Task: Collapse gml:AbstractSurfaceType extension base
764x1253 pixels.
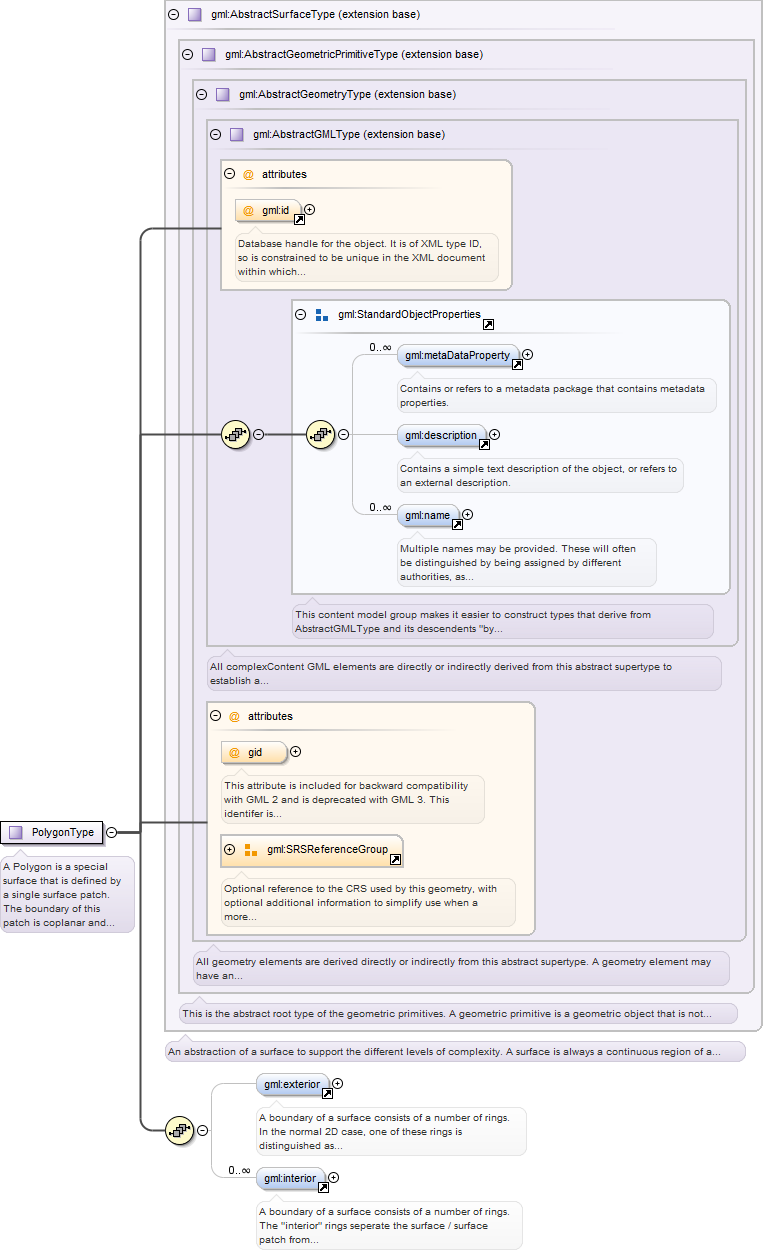Action: [173, 15]
